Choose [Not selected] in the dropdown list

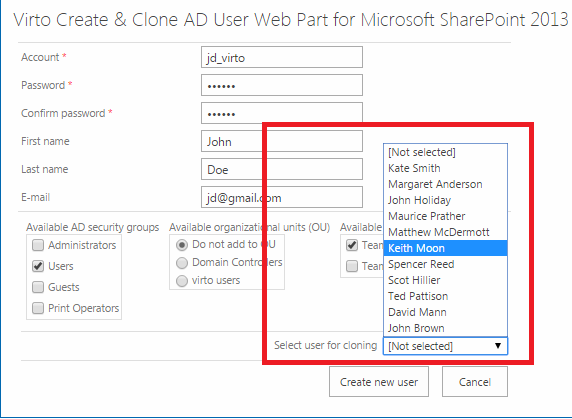pyautogui.click(x=445, y=152)
